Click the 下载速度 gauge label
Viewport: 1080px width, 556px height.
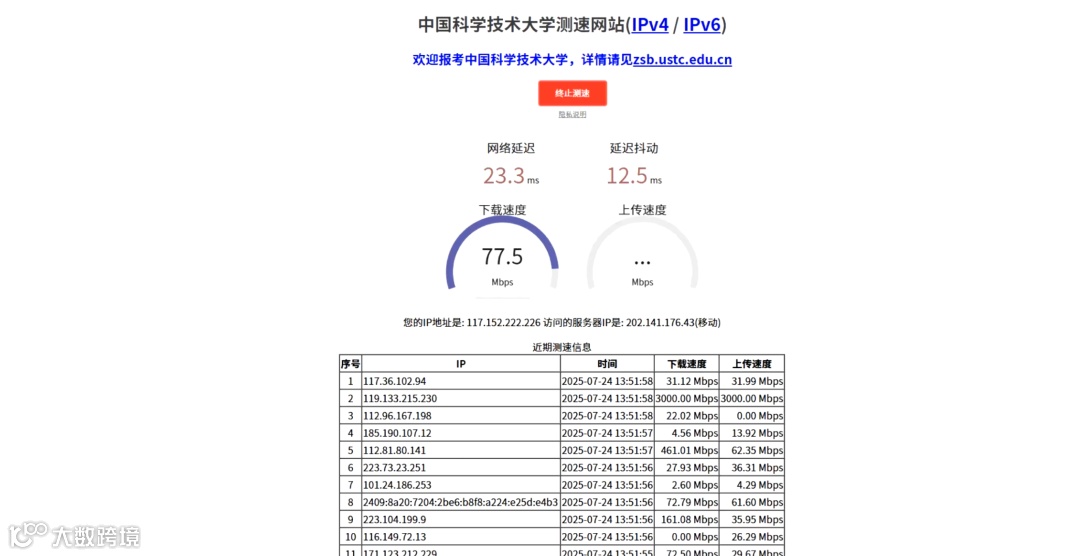(502, 209)
